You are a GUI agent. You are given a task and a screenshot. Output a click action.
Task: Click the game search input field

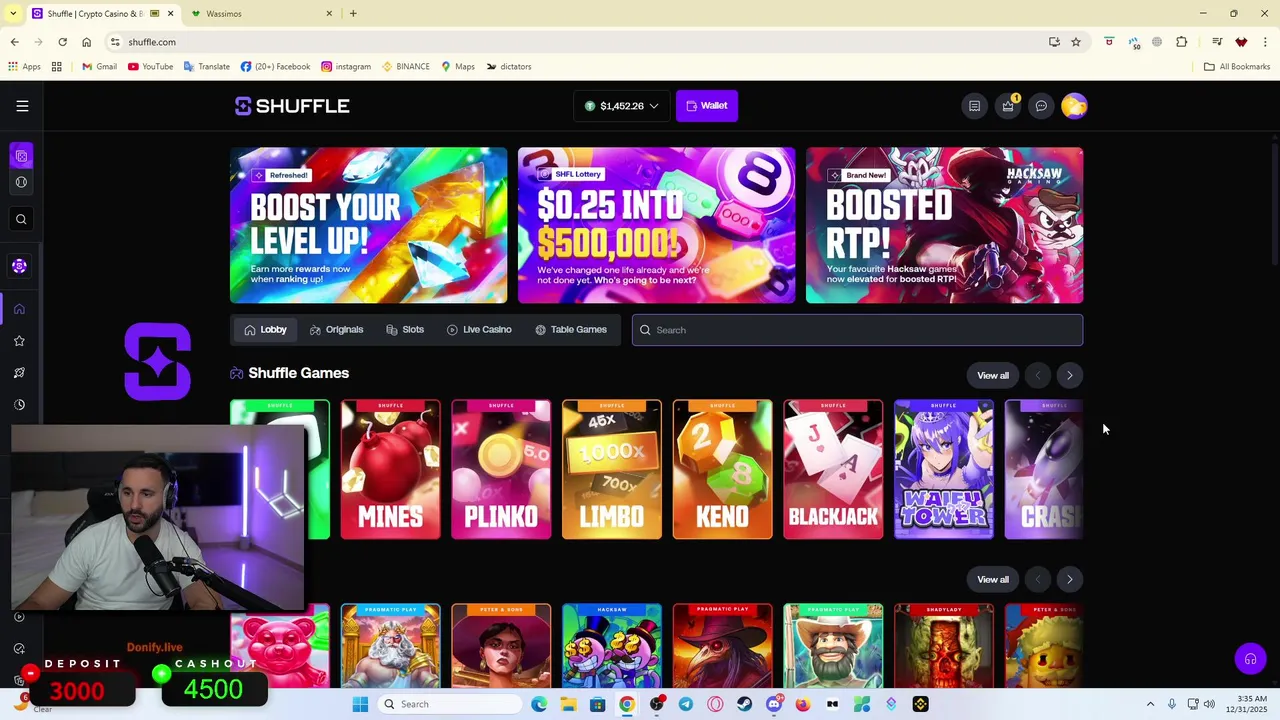(x=857, y=330)
